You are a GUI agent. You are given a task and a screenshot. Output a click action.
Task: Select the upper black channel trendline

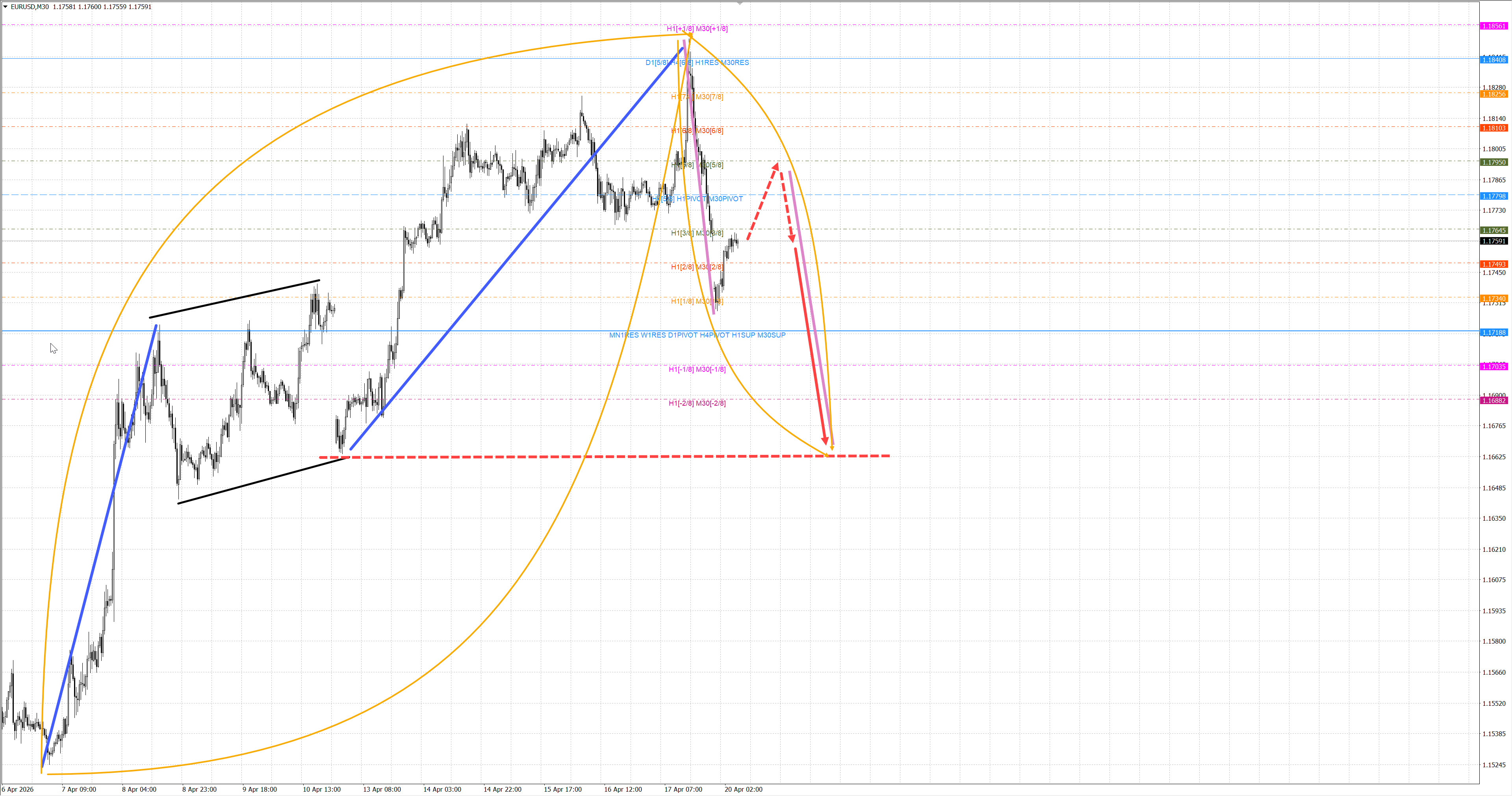235,299
